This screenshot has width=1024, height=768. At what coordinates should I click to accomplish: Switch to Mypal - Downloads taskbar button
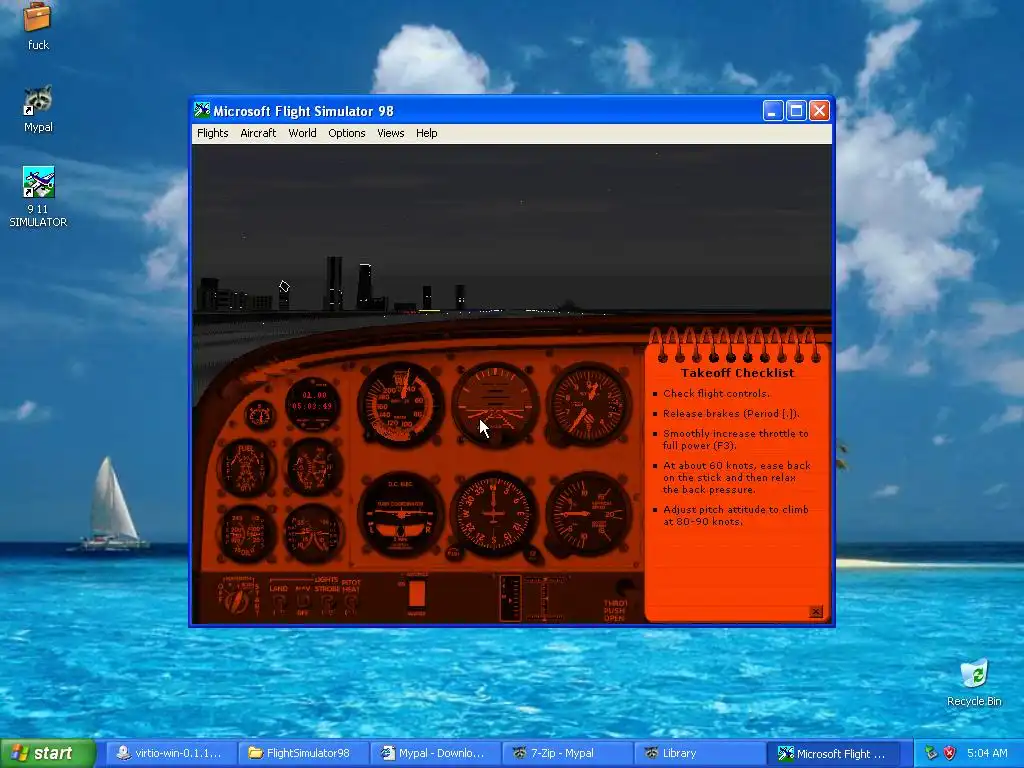point(436,754)
